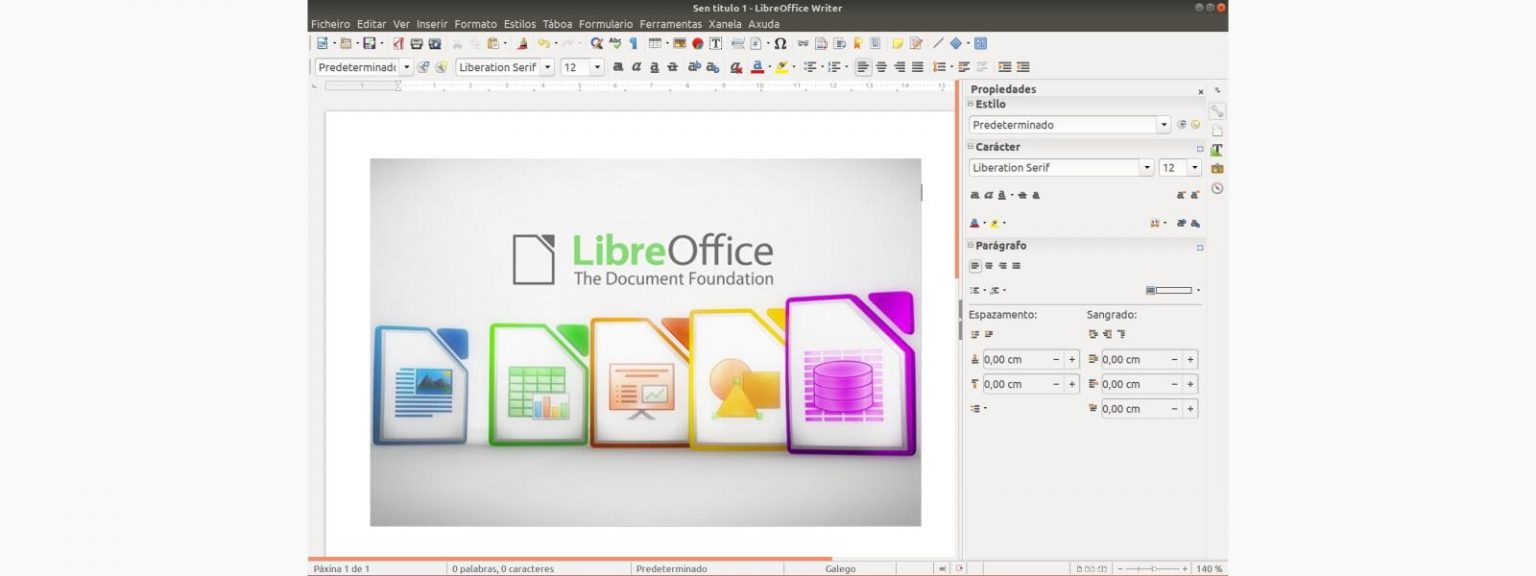The width and height of the screenshot is (1536, 576).
Task: Close the Propiedades sidebar panel
Action: tap(1200, 90)
